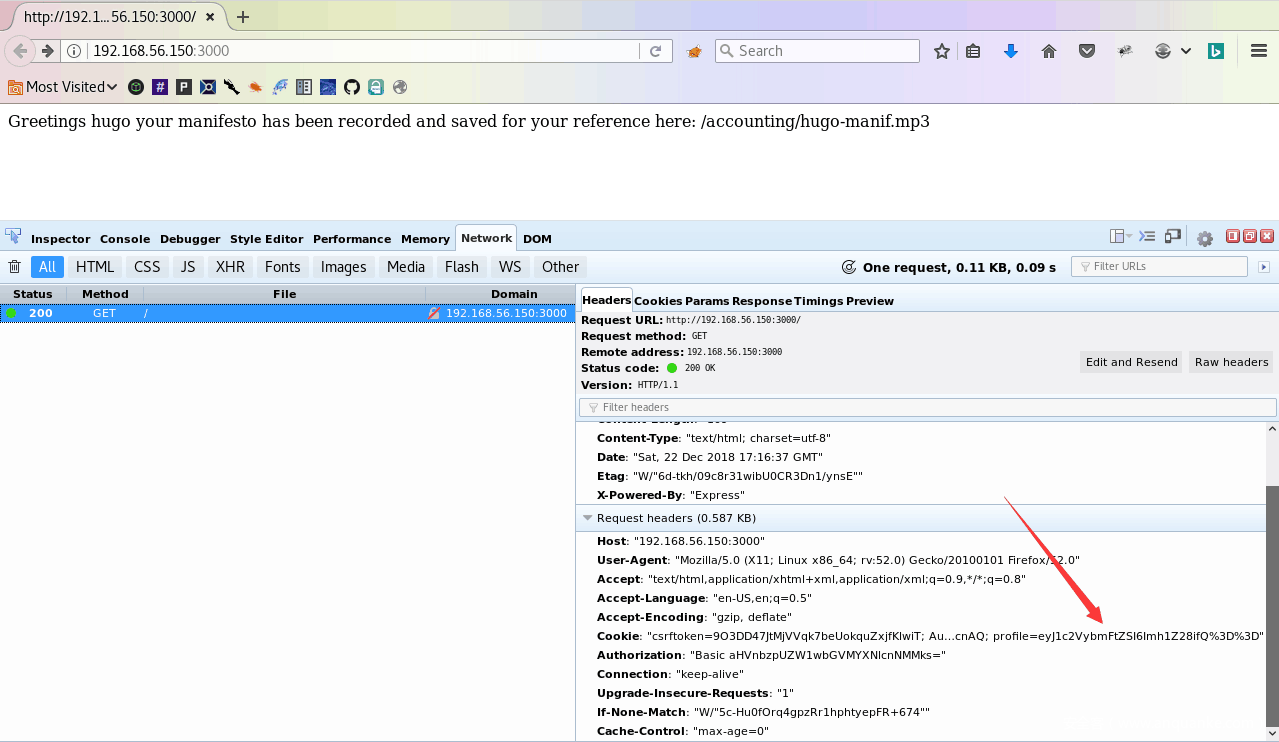Collapse the Request headers section
Image resolution: width=1279 pixels, height=742 pixels.
[588, 518]
